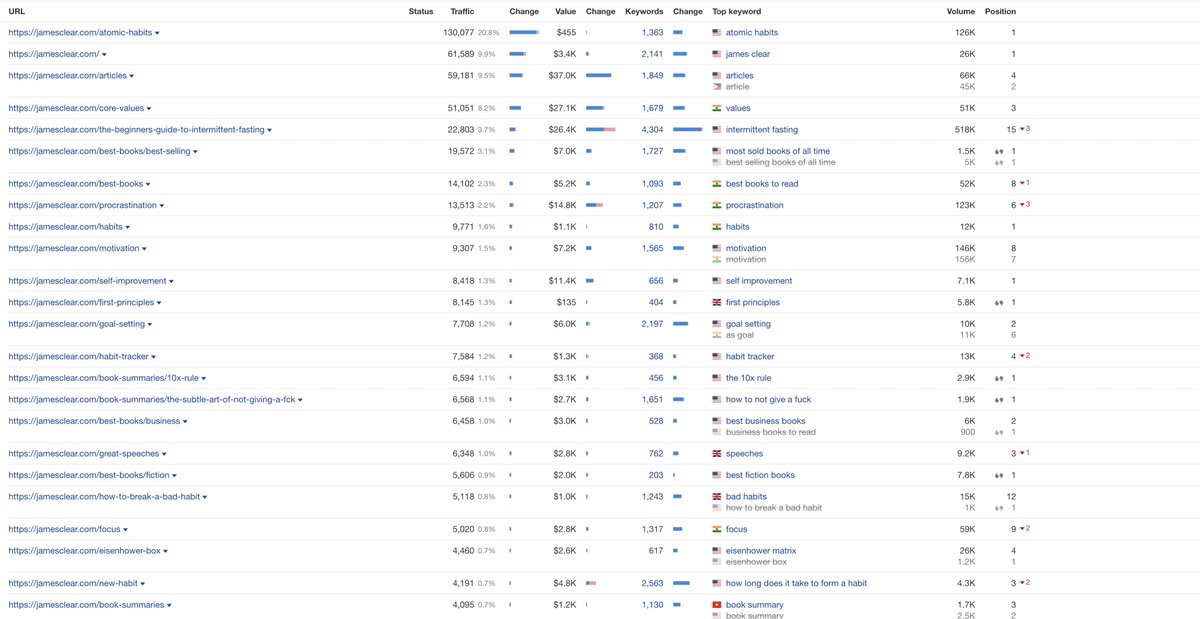Open the 4,304 keywords count link
The height and width of the screenshot is (619, 1200).
click(x=652, y=130)
